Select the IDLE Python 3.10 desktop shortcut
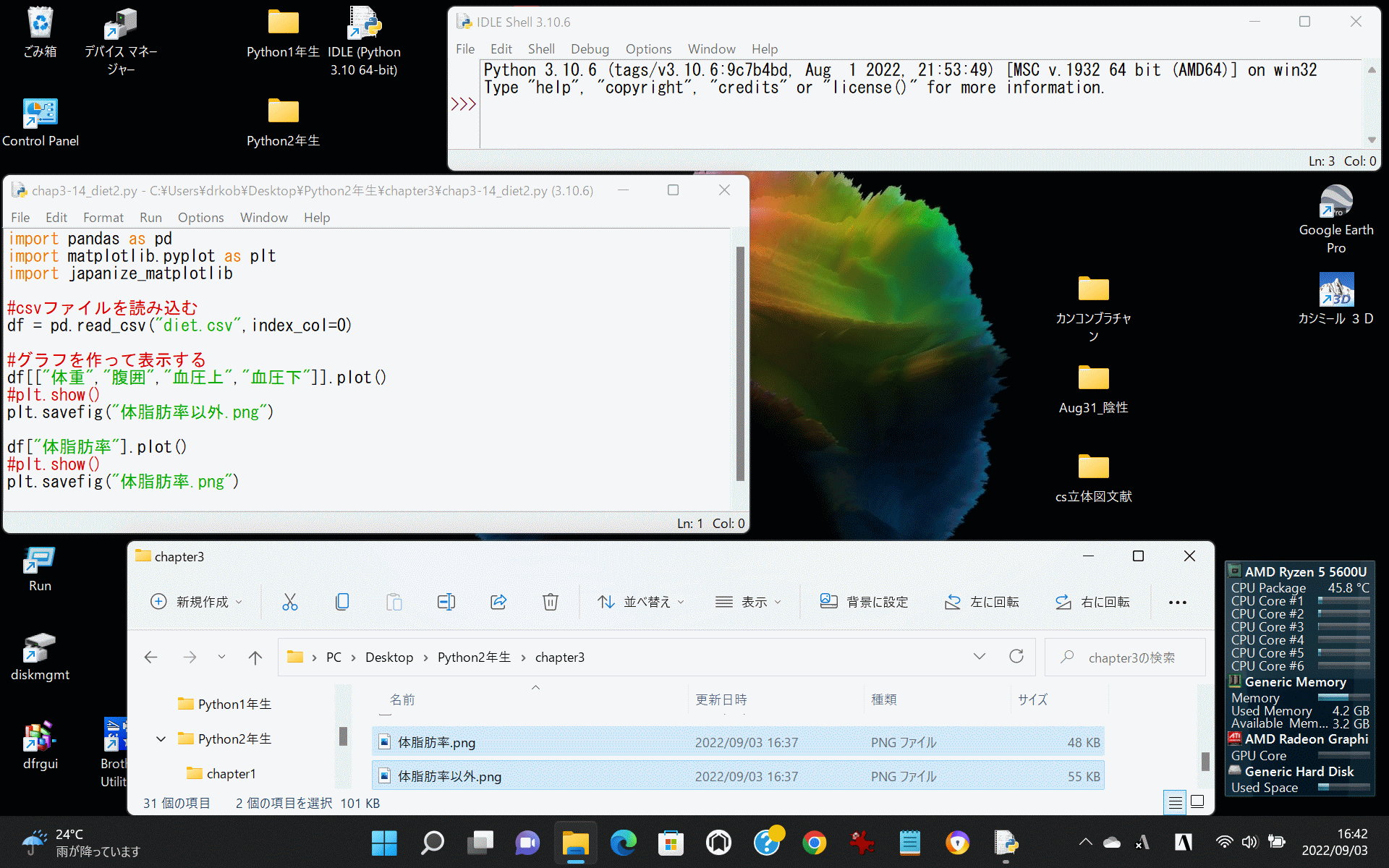 (x=364, y=42)
